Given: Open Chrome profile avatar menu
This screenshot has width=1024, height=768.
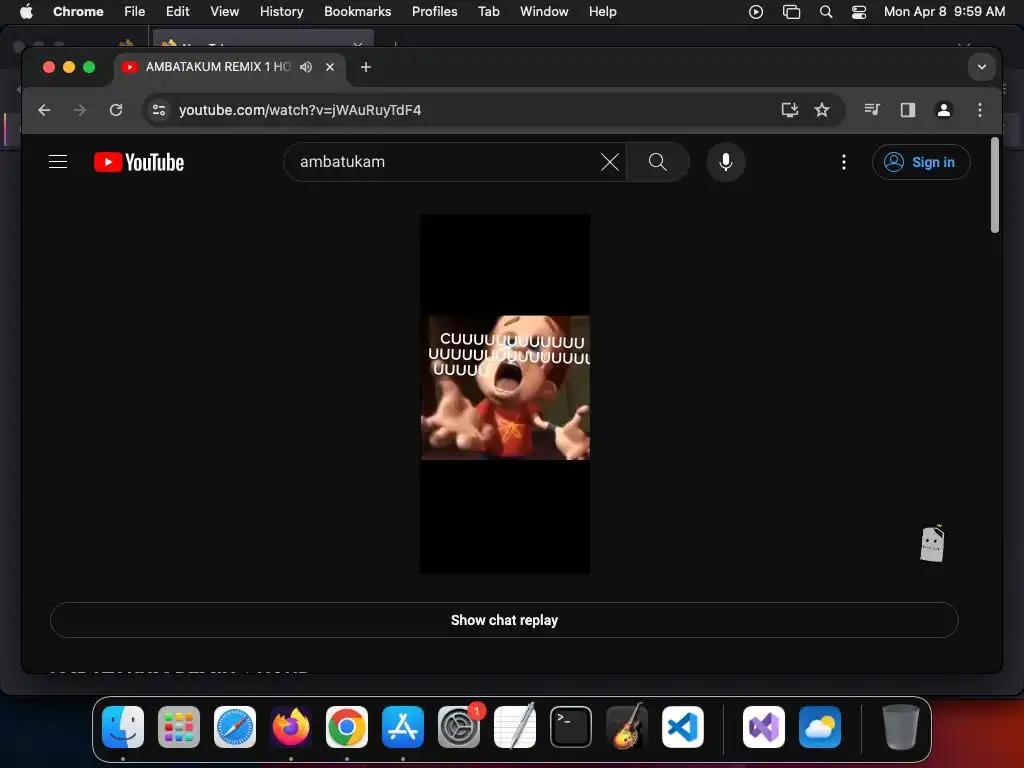Looking at the screenshot, I should coord(944,110).
